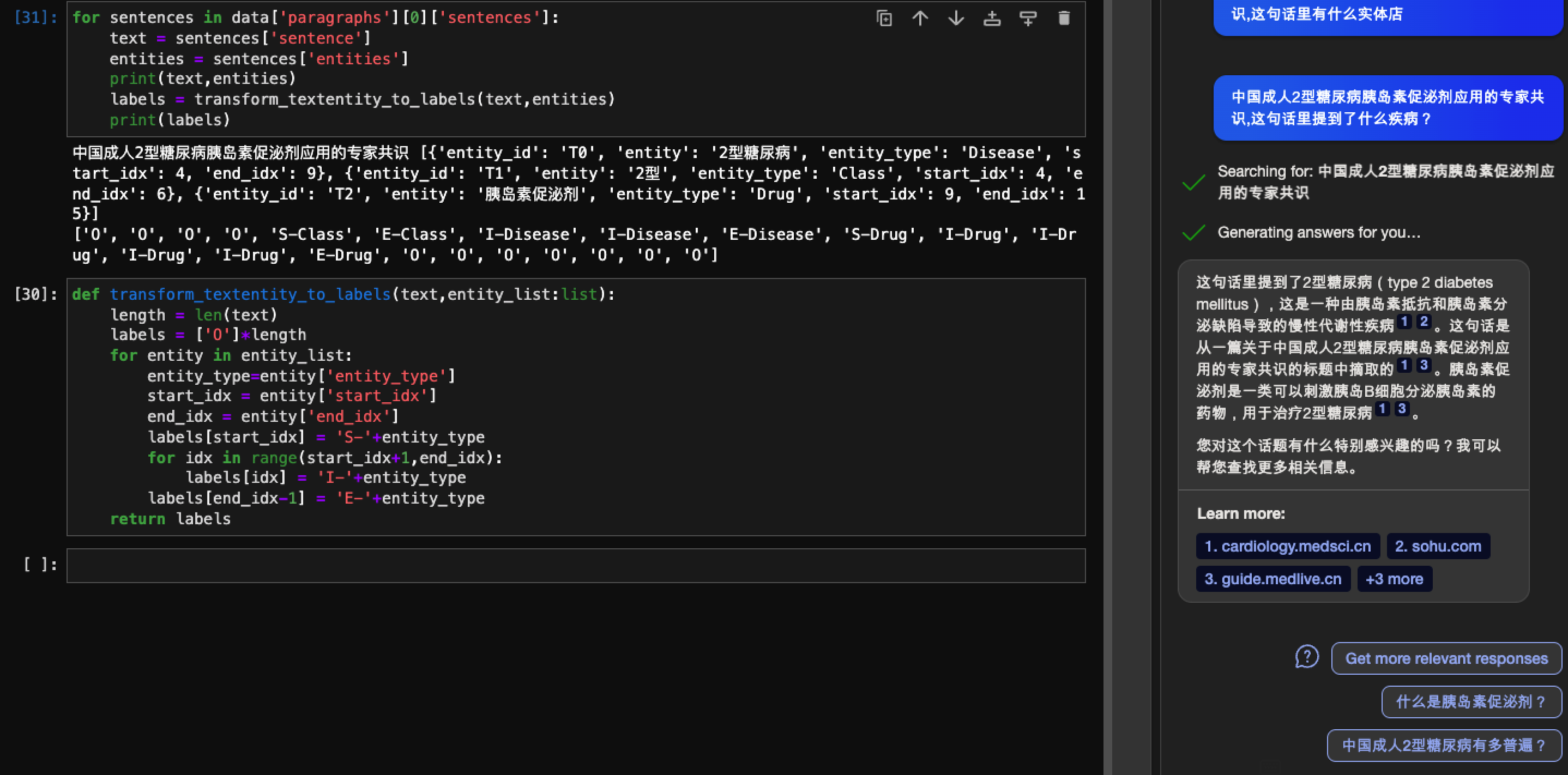Select suggestion '什么是胰岛素促泌剂？'

1471,701
